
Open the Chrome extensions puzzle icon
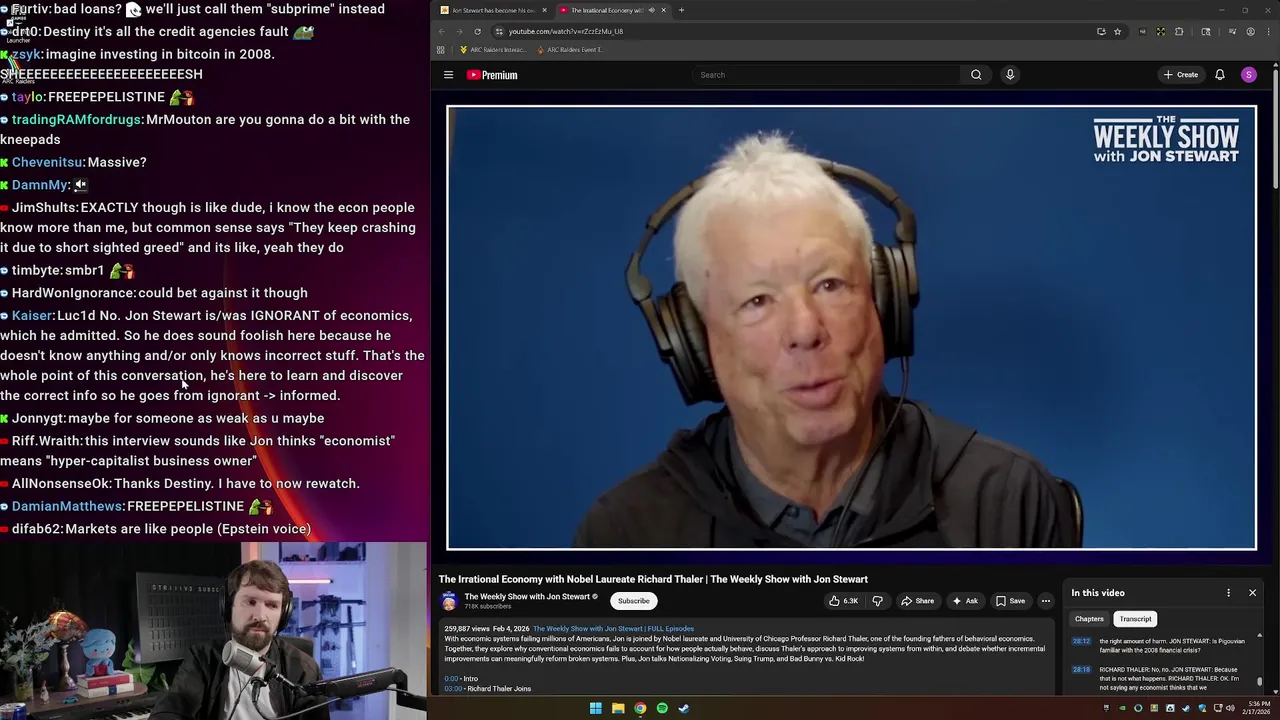(1179, 31)
